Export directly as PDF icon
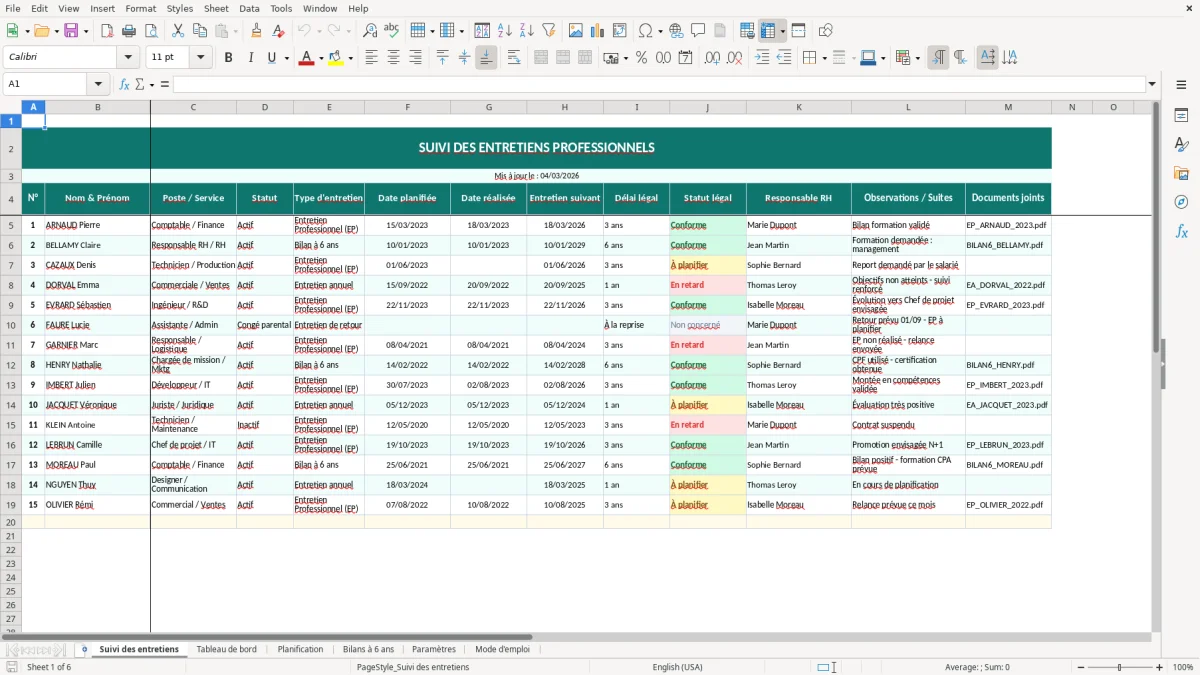The width and height of the screenshot is (1200, 675). pyautogui.click(x=107, y=31)
